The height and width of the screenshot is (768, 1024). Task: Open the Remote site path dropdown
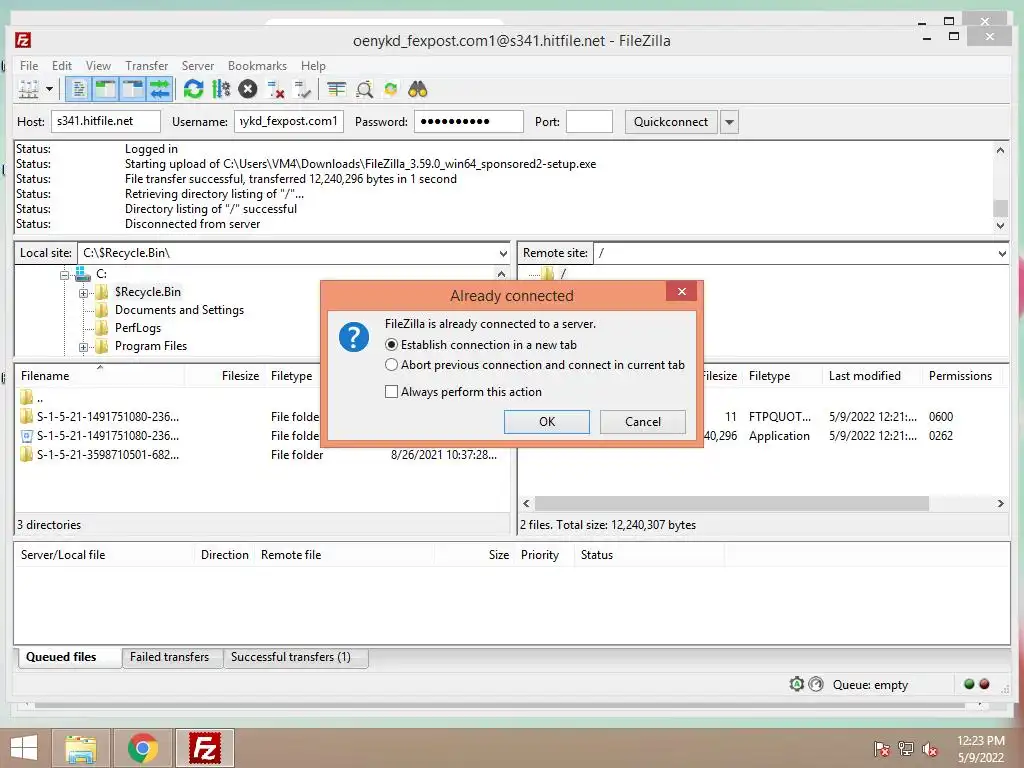click(1002, 253)
